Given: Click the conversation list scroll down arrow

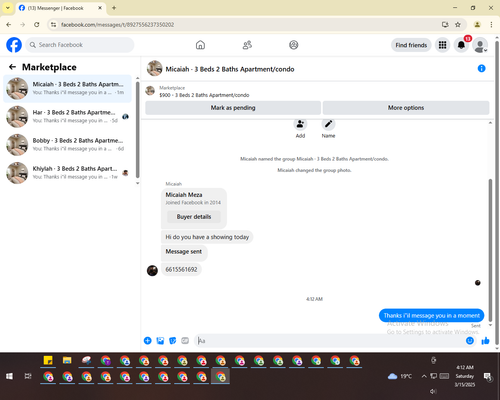Looking at the screenshot, I should pyautogui.click(x=137, y=183).
